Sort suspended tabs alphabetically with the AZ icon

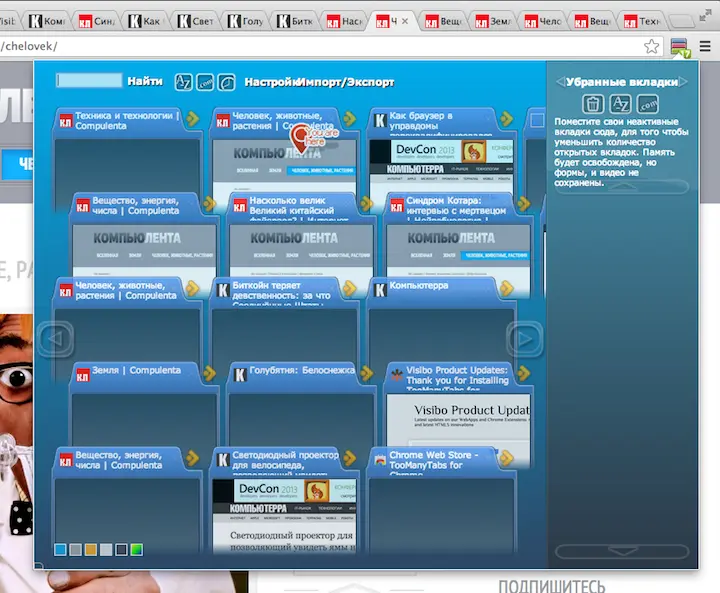(620, 104)
